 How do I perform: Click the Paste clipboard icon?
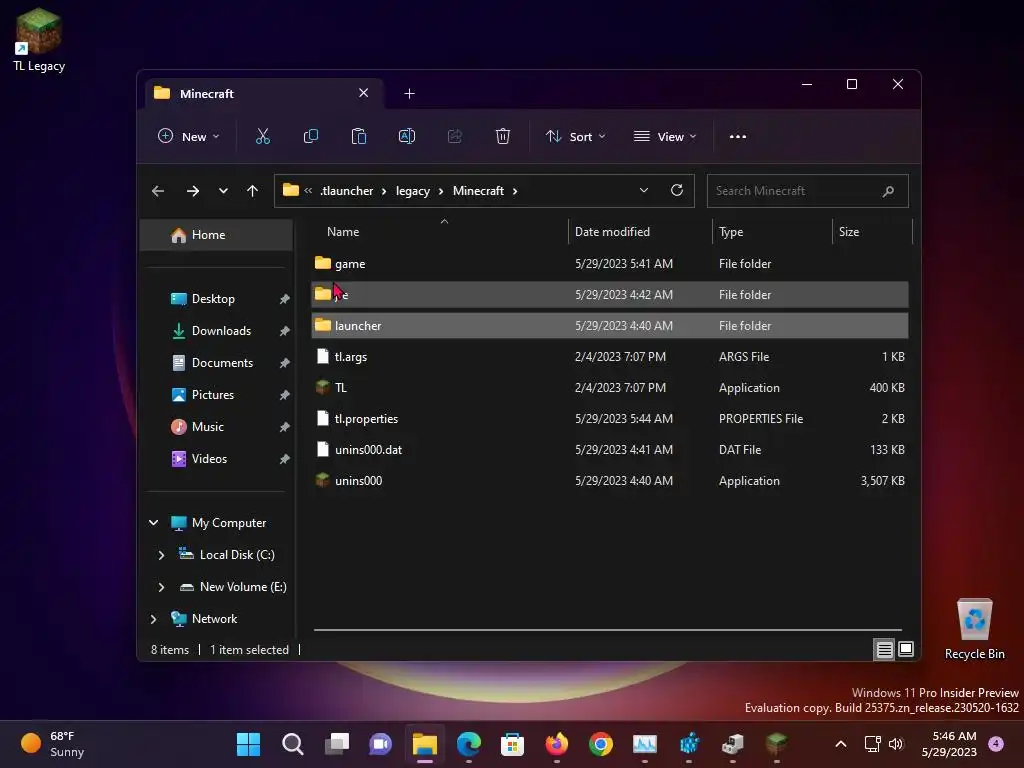(359, 136)
